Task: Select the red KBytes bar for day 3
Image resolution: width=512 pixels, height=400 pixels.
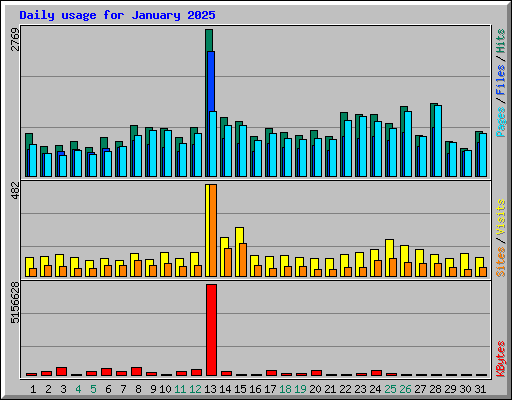Action: [62, 371]
